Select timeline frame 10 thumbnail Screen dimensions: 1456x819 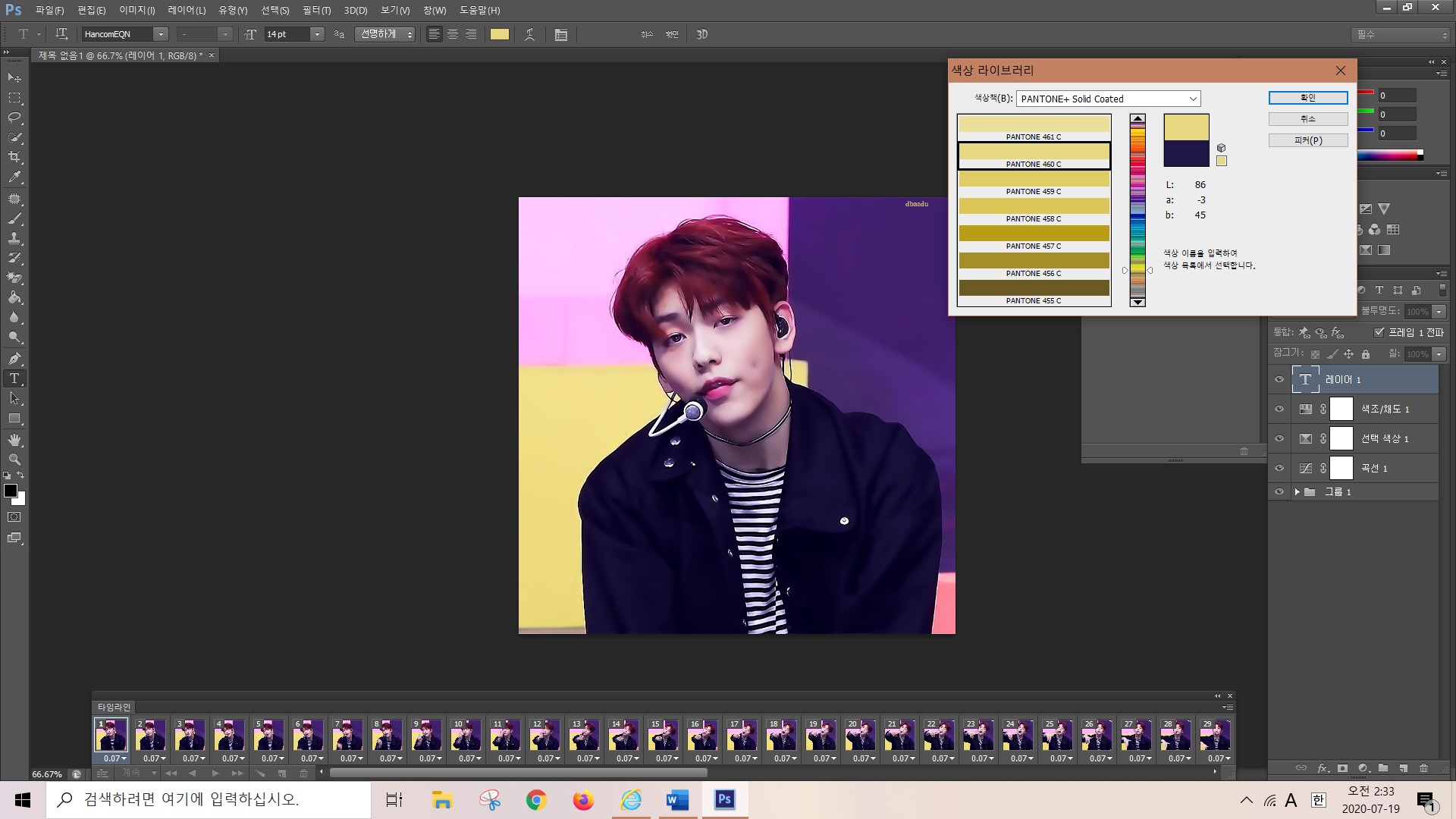click(466, 735)
